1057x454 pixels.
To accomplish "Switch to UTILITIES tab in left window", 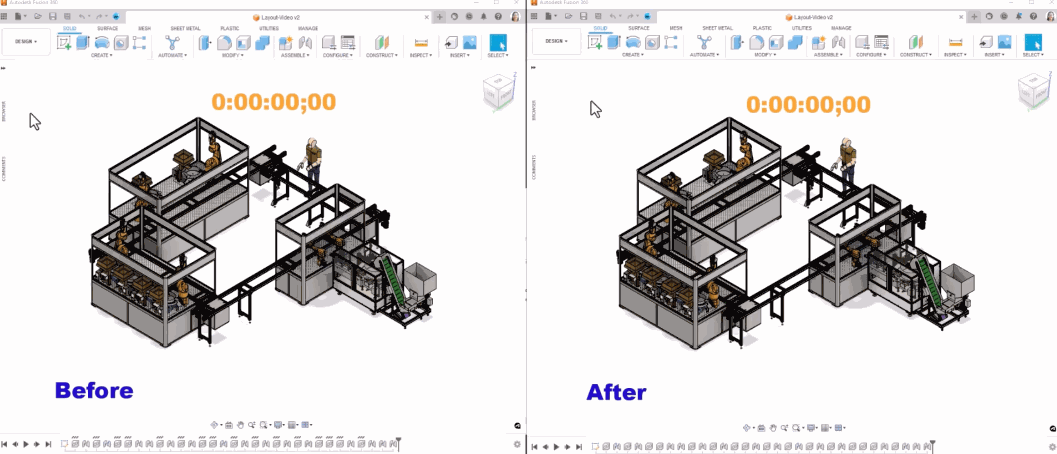I will [270, 28].
